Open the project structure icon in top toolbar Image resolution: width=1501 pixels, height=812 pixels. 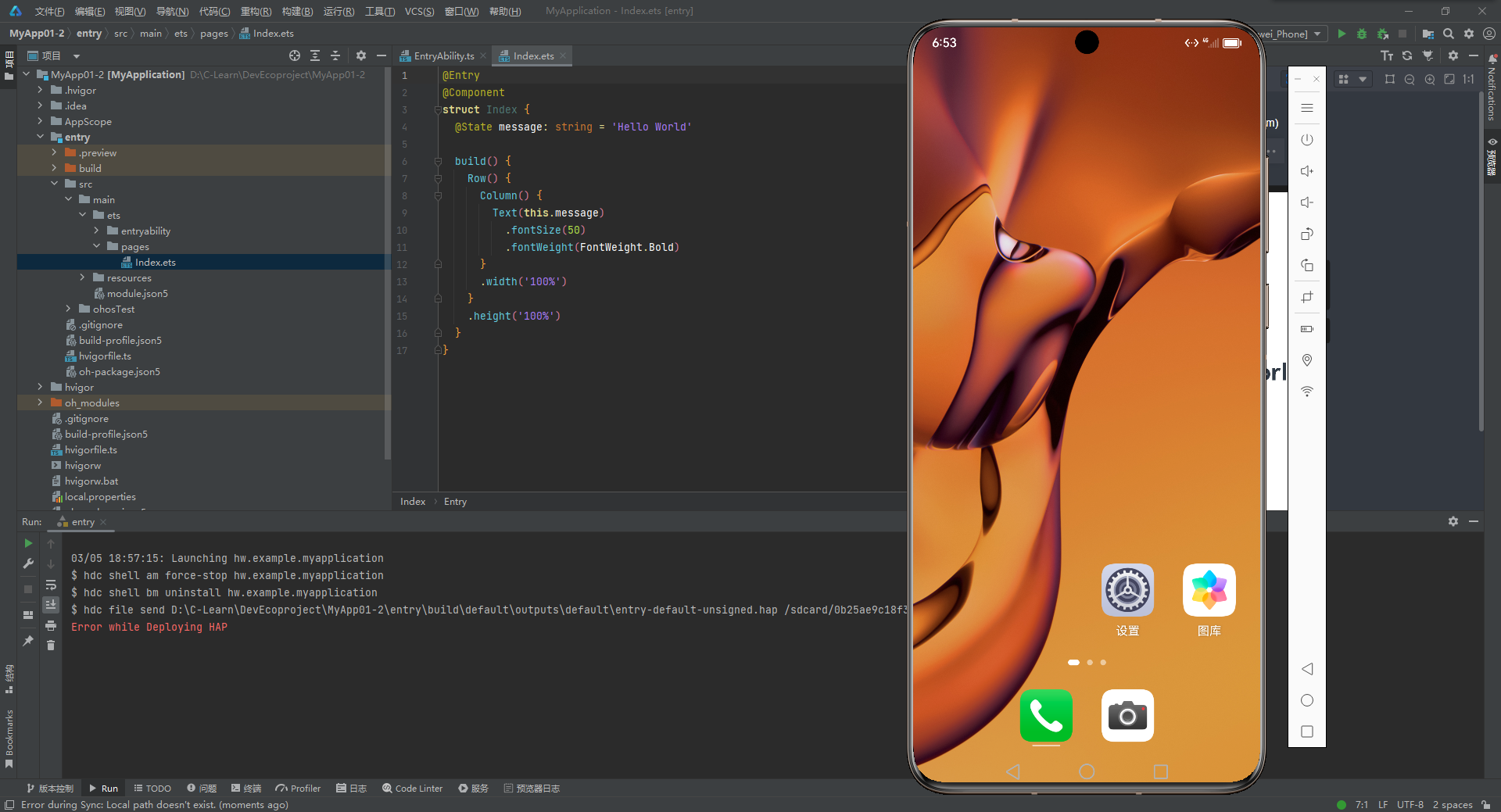click(1428, 34)
